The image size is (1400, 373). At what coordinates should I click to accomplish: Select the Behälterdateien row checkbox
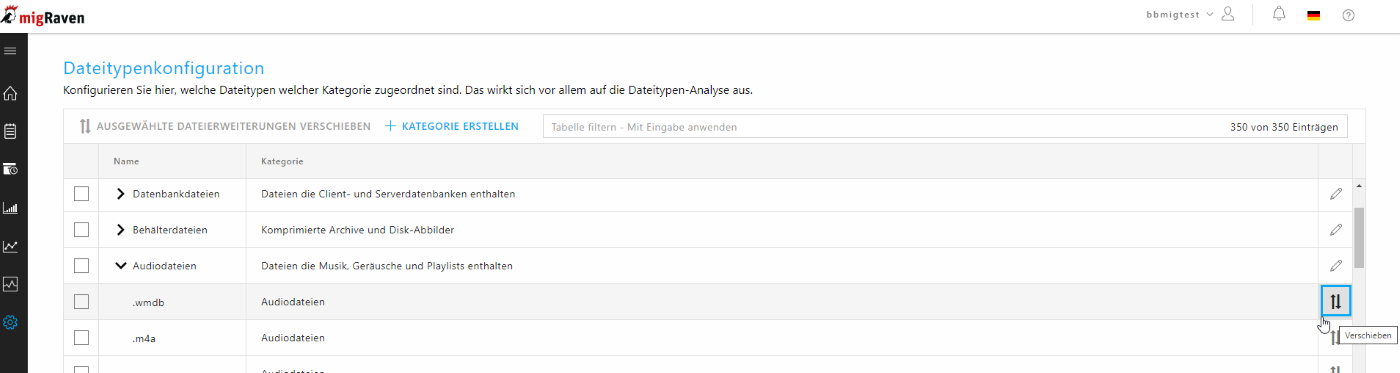click(x=82, y=229)
